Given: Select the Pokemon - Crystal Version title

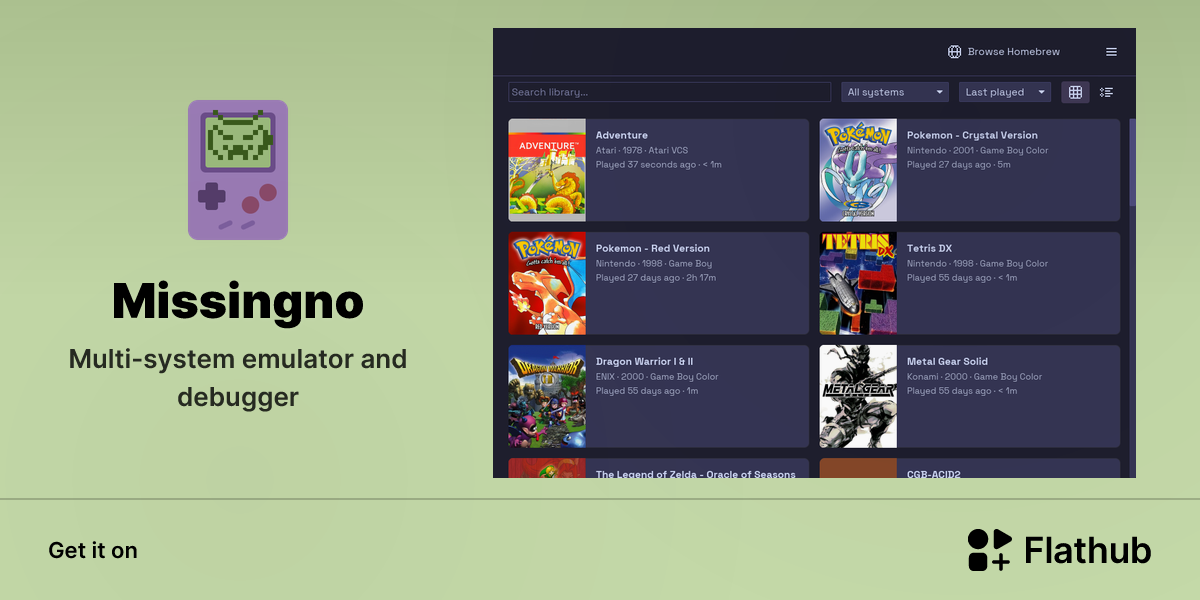Looking at the screenshot, I should click(972, 135).
